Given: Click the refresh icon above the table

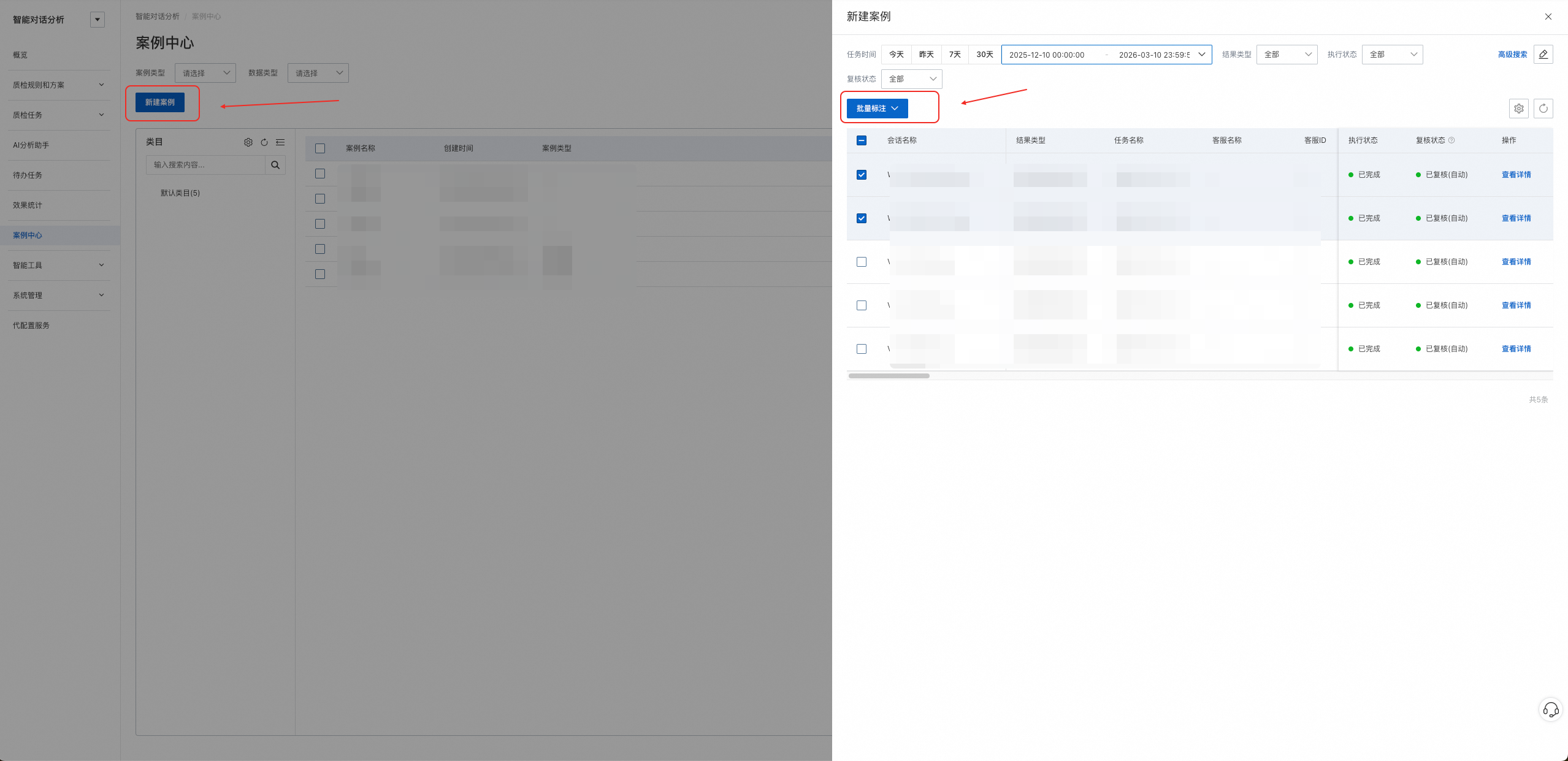Looking at the screenshot, I should tap(1543, 109).
